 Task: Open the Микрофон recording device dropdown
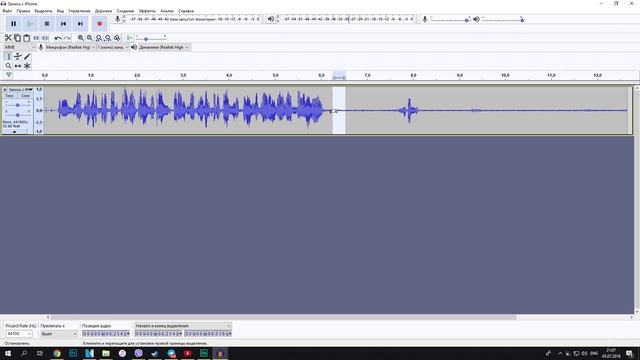(69, 47)
